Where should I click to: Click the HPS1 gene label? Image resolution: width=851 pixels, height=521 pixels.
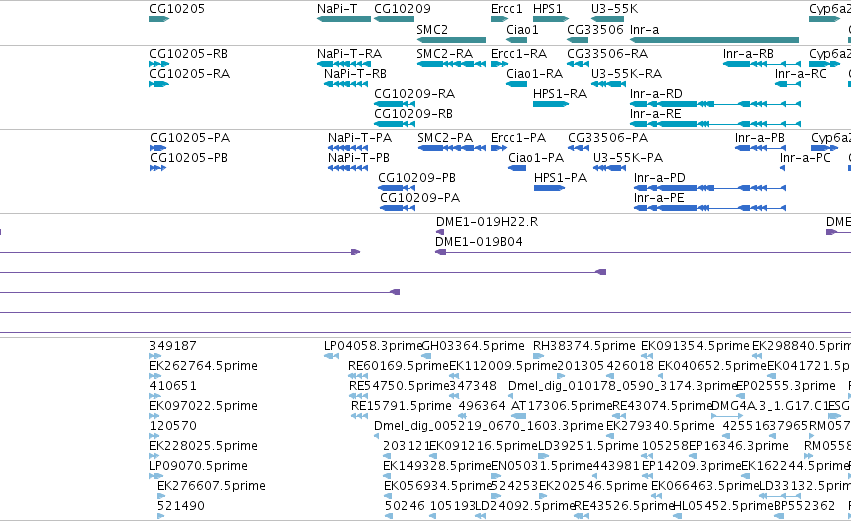pos(548,9)
